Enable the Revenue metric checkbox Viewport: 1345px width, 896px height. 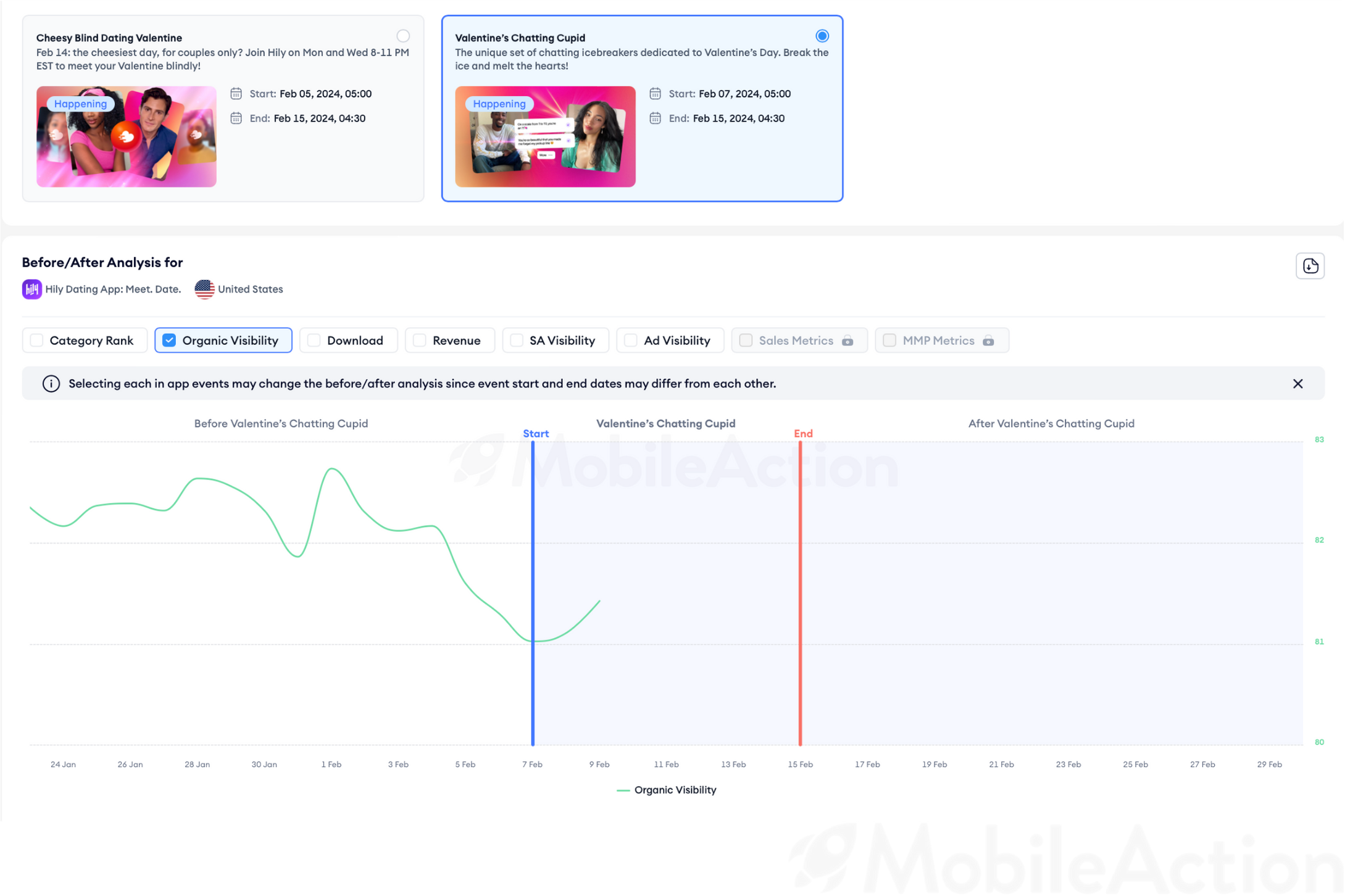(x=420, y=341)
